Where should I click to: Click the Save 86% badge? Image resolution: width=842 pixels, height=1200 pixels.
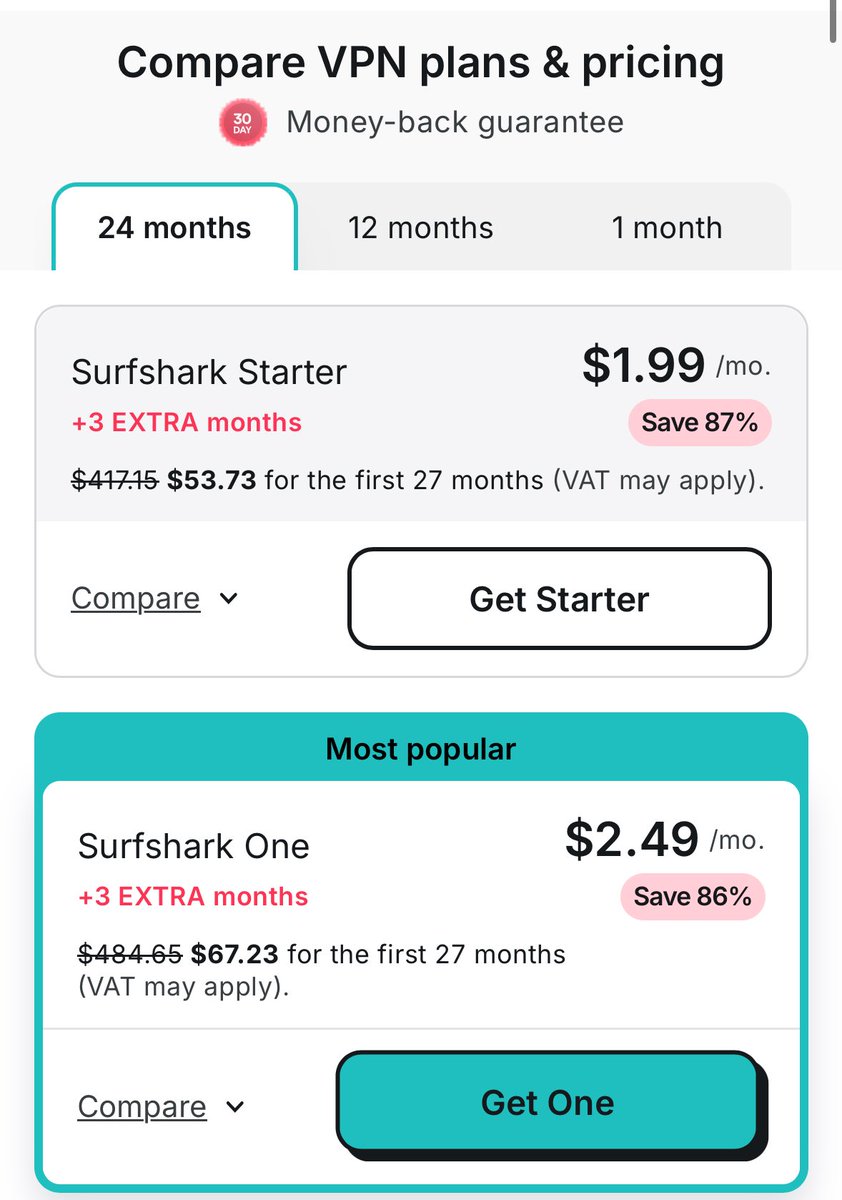coord(693,896)
